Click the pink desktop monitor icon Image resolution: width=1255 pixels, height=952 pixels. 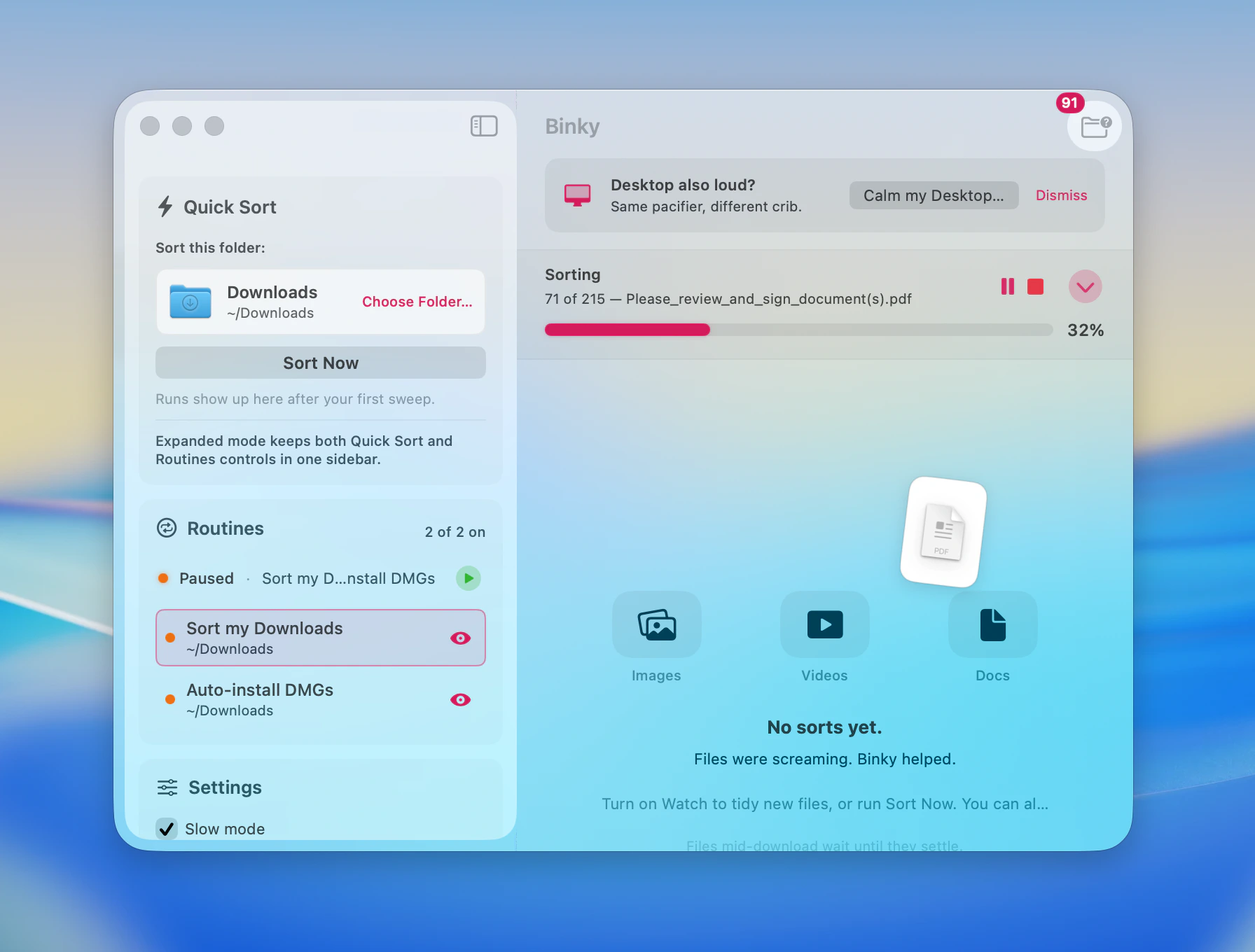[578, 195]
